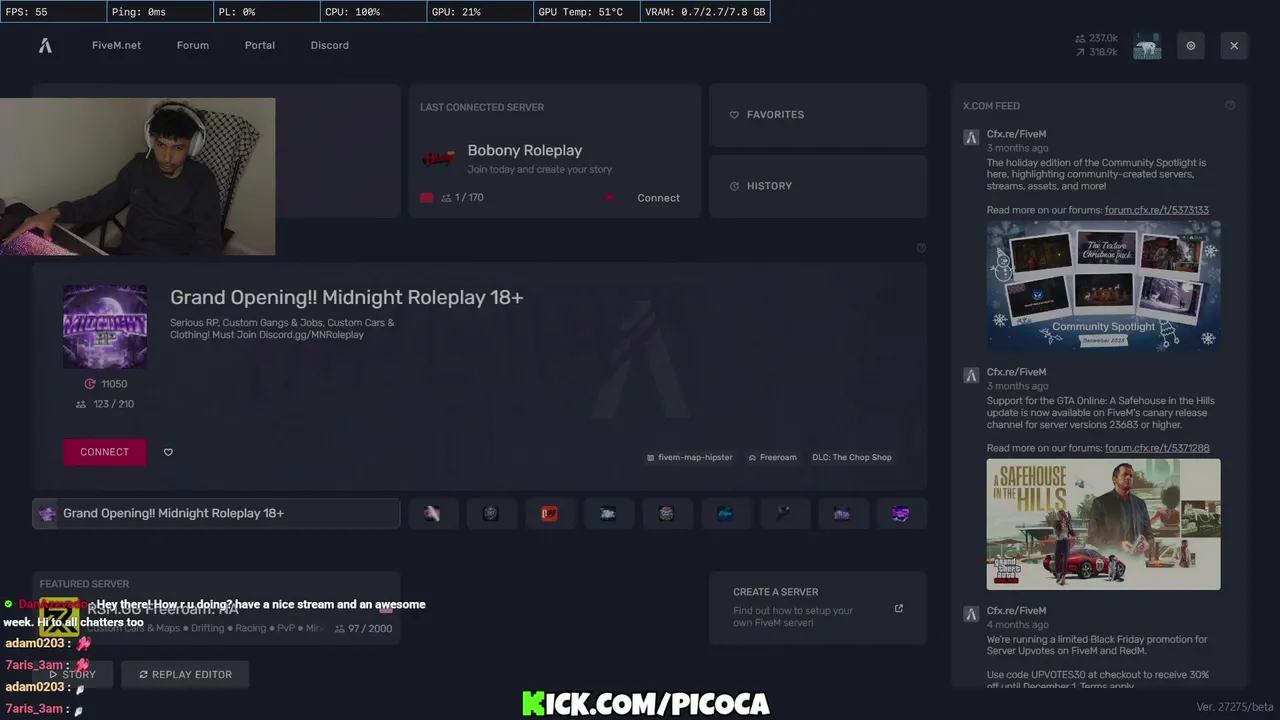Click the DLC: The Chop Shop tag
This screenshot has width=1280, height=720.
851,457
